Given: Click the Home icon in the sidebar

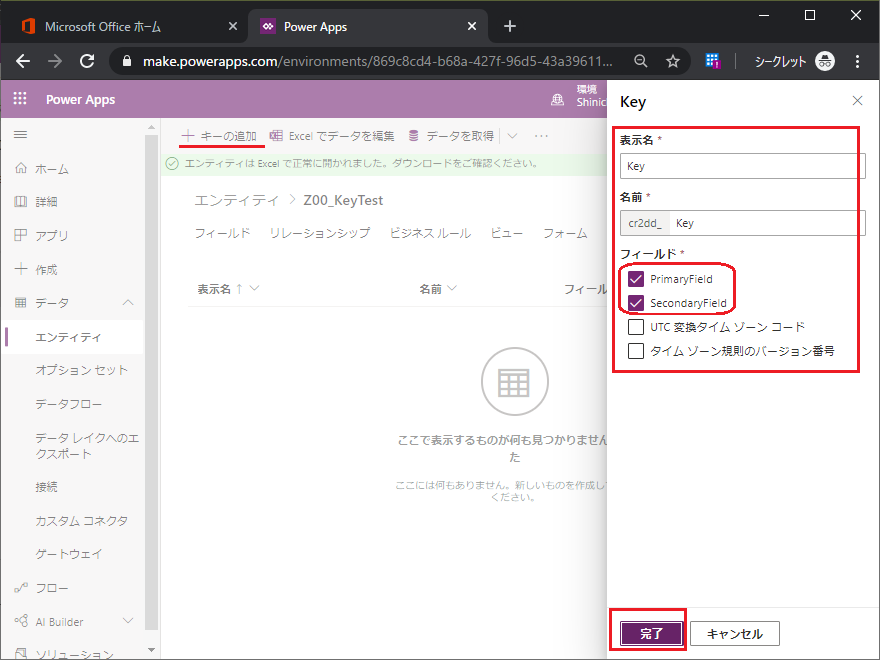Looking at the screenshot, I should pos(21,168).
